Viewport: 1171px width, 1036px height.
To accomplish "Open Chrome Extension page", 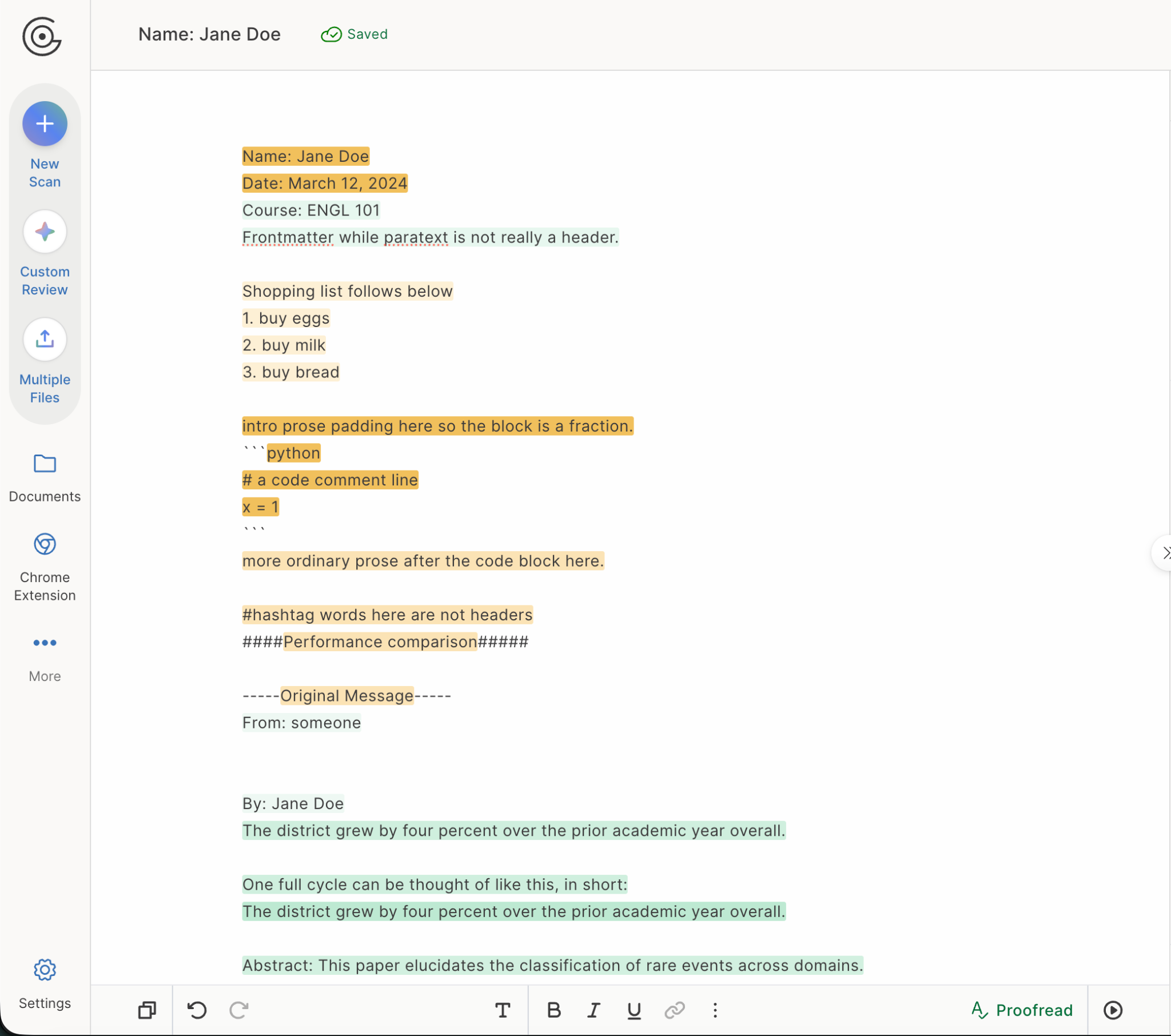I will click(x=45, y=567).
